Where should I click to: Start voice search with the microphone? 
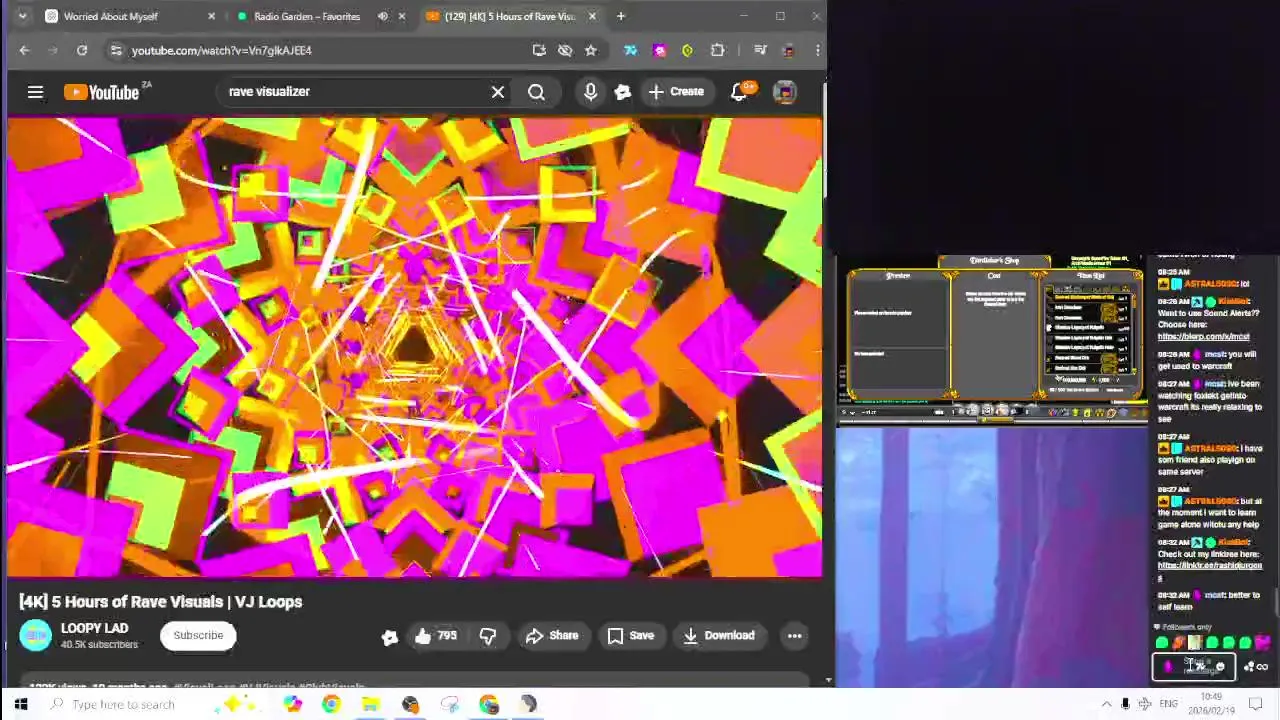tap(590, 92)
